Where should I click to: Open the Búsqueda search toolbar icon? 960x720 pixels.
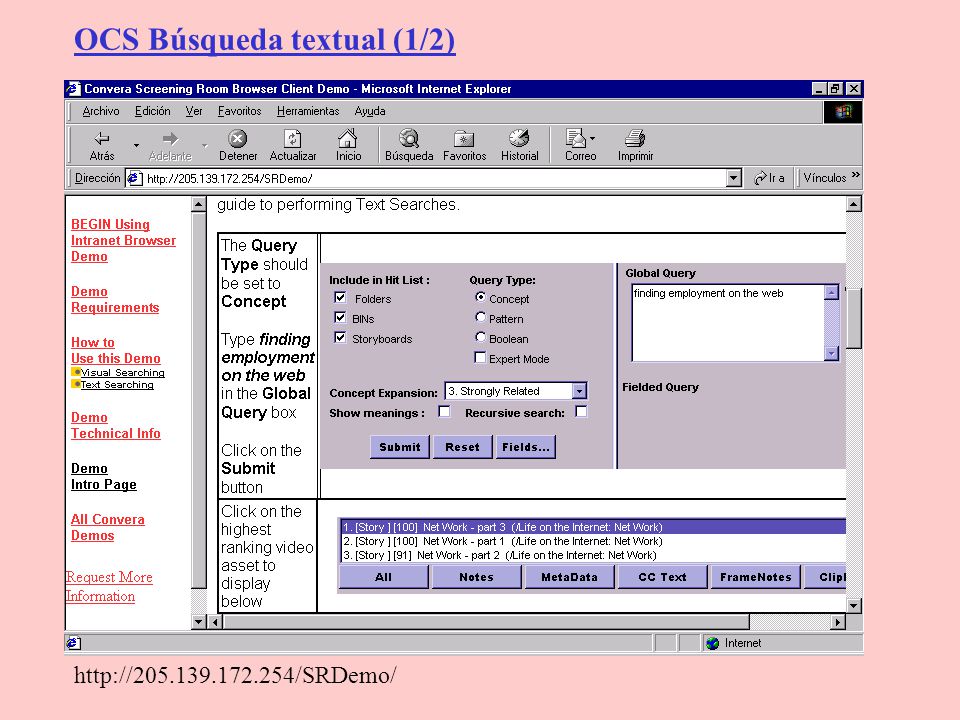click(x=409, y=138)
